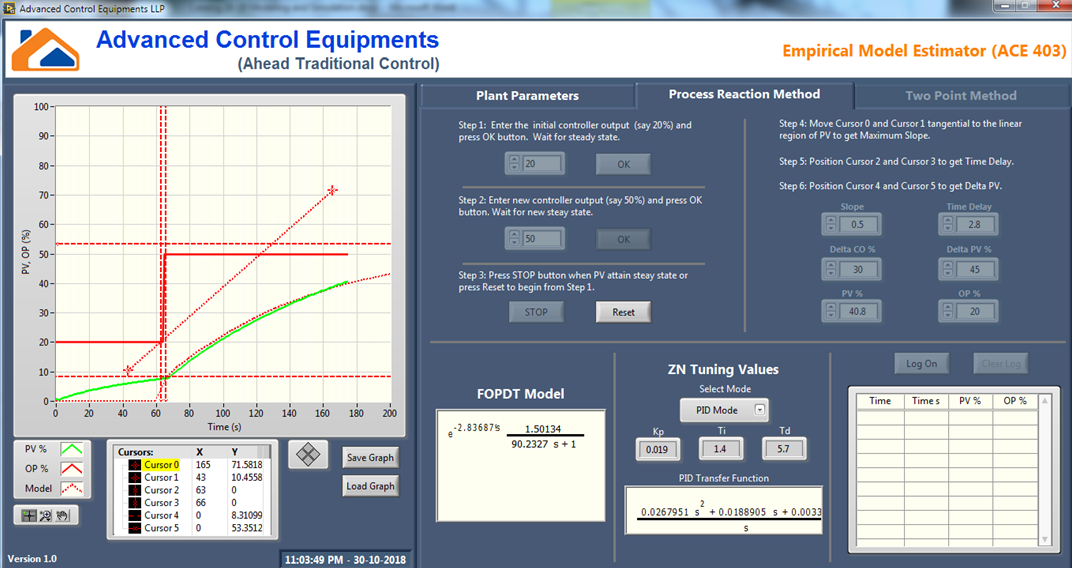Click the stepper of the initial controller output 20

[x=514, y=164]
